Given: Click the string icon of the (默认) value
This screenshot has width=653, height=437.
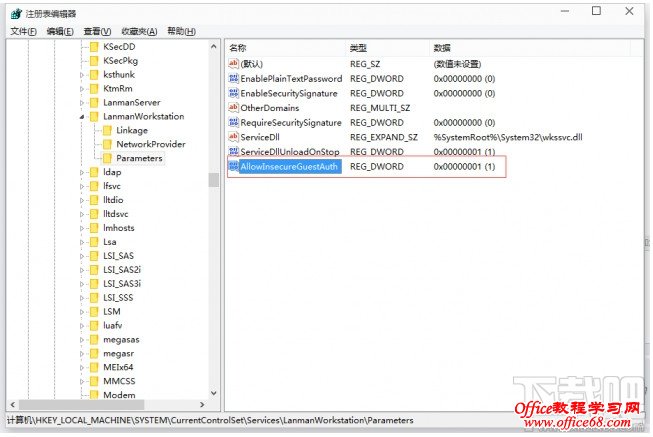Looking at the screenshot, I should [x=233, y=64].
